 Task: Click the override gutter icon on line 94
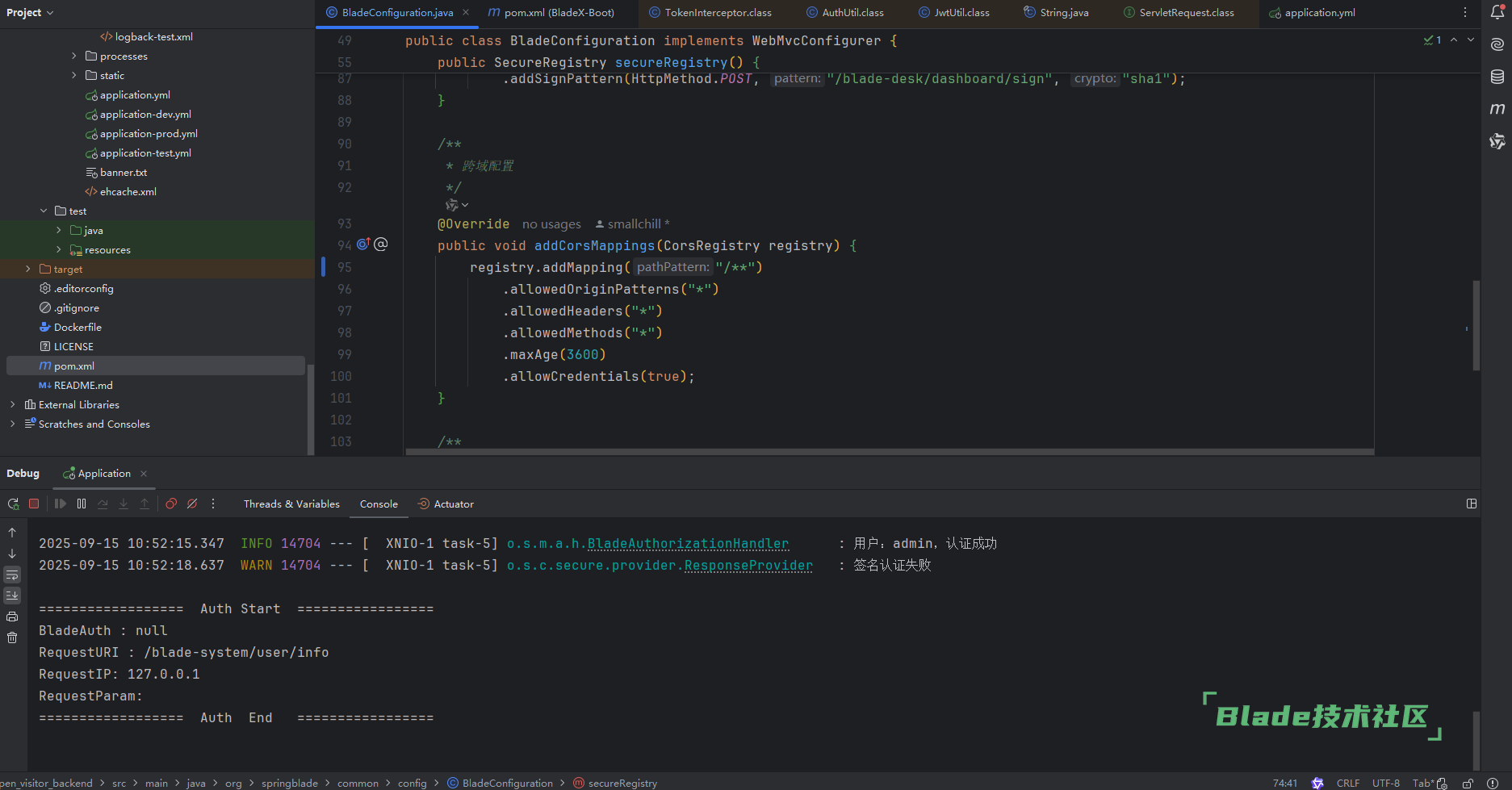(363, 244)
